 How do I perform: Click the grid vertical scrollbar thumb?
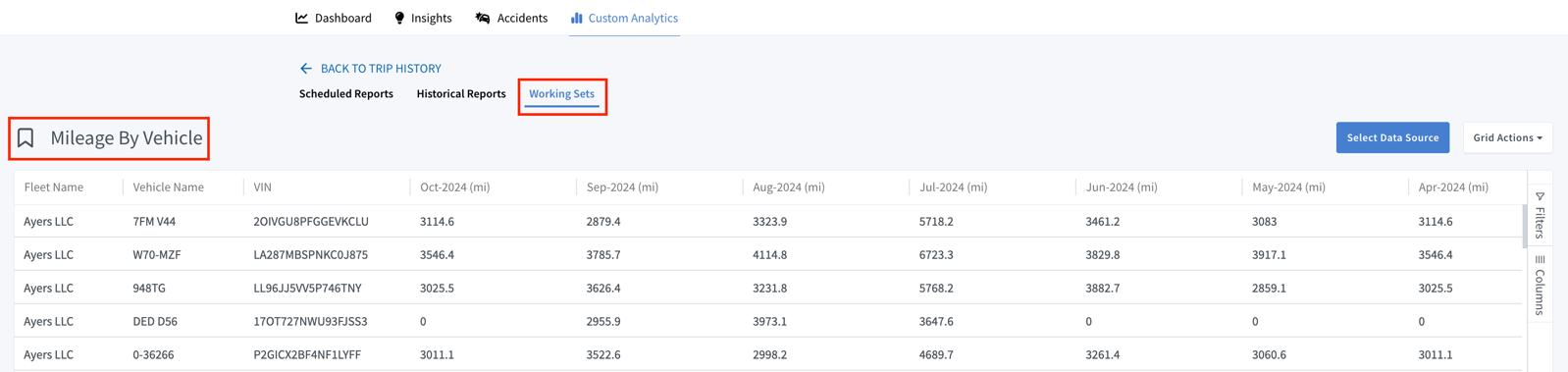(1525, 226)
